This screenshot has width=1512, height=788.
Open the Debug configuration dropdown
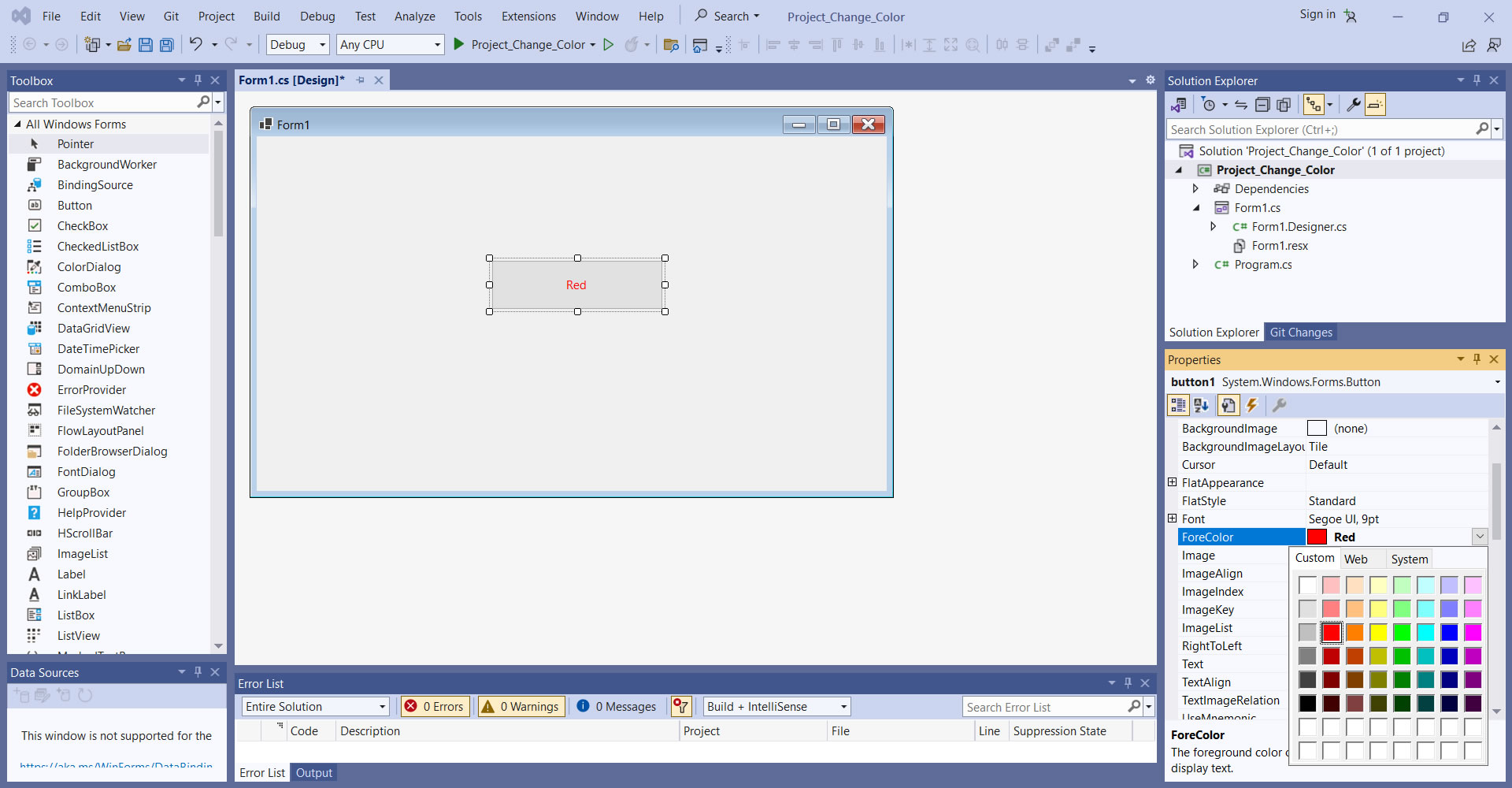tap(298, 45)
